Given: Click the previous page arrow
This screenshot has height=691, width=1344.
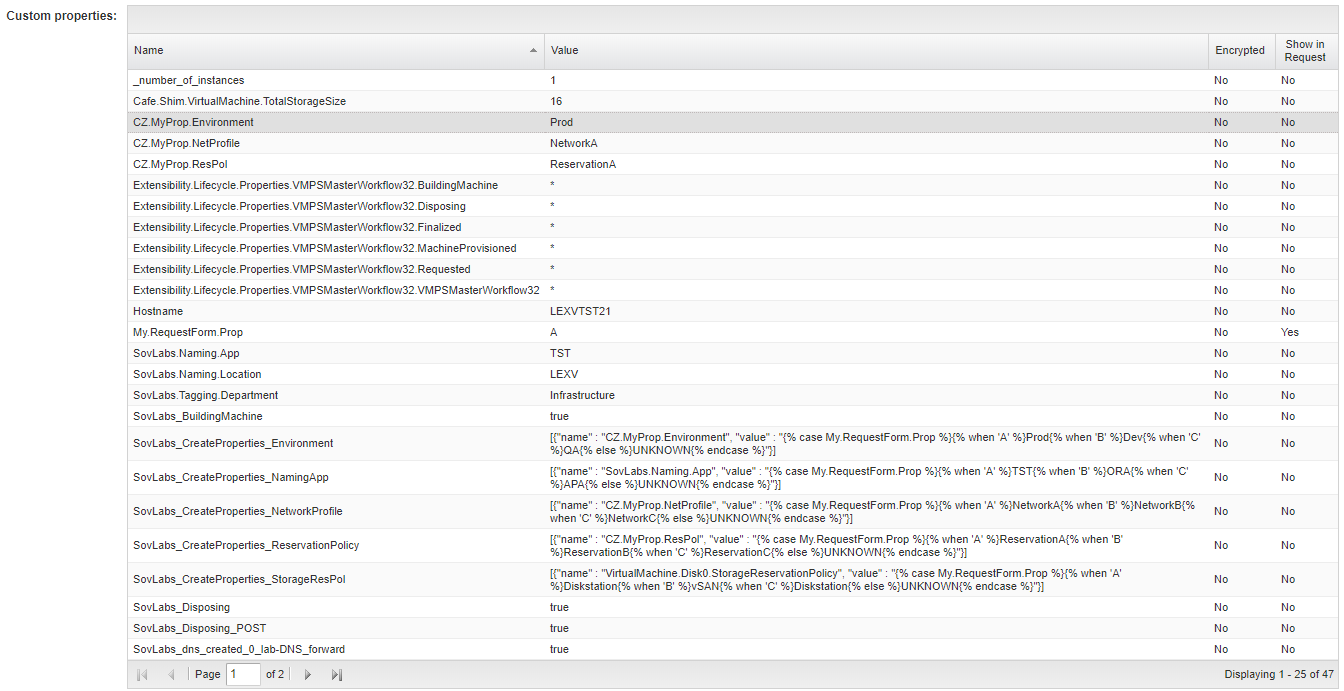Looking at the screenshot, I should click(171, 675).
